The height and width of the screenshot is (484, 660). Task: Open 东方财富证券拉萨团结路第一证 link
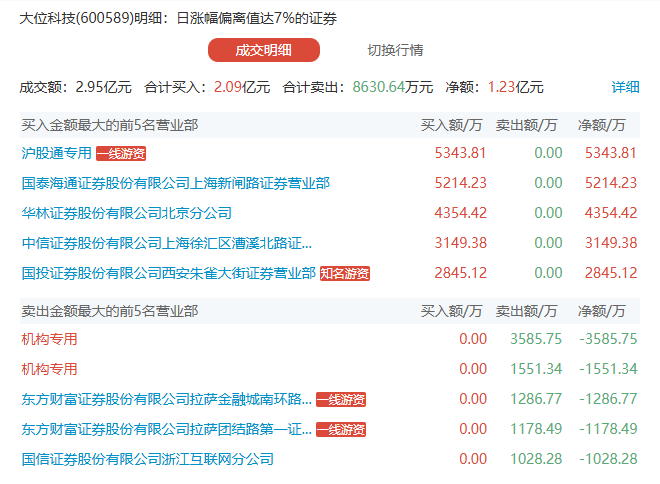point(167,429)
